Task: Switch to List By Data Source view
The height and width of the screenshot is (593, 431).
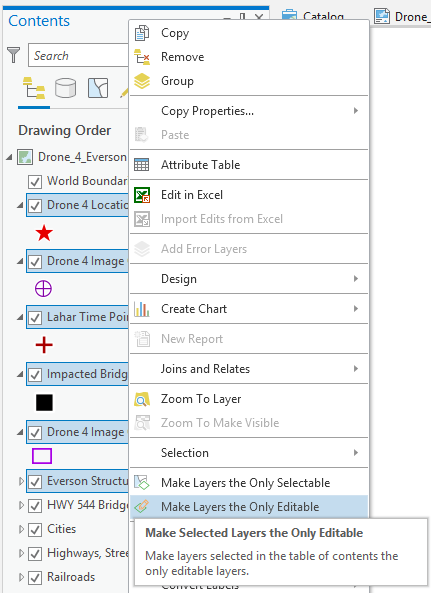Action: pyautogui.click(x=65, y=88)
